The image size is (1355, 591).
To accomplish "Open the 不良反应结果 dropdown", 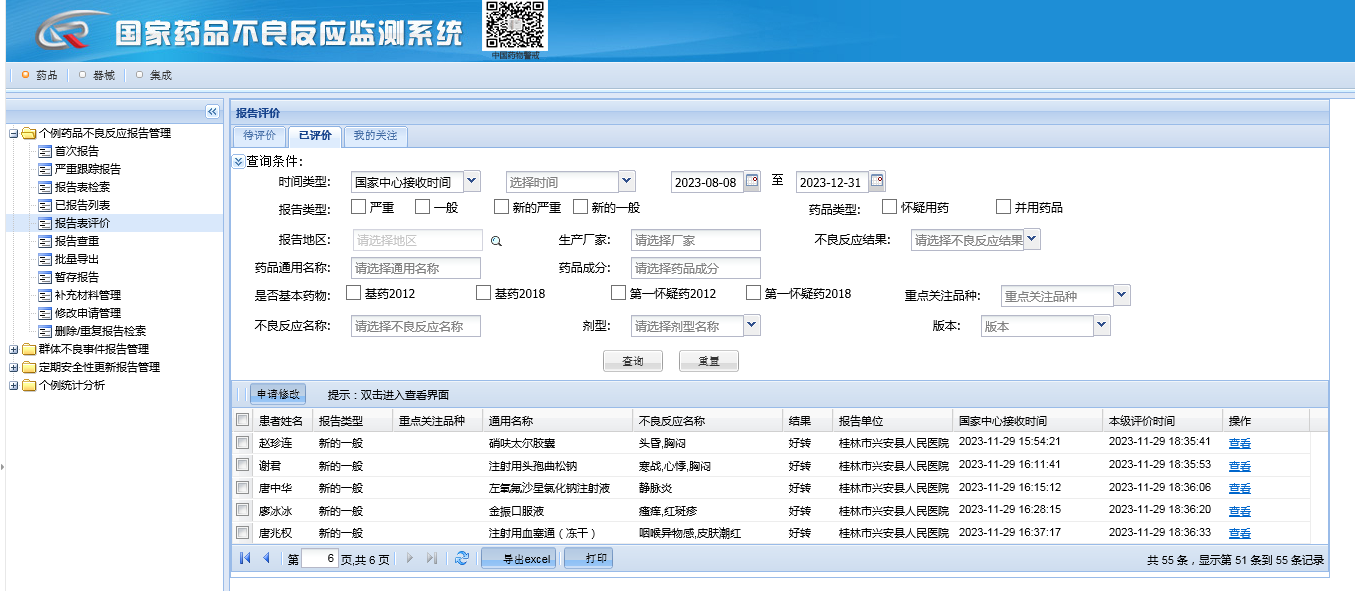I will click(x=1032, y=239).
